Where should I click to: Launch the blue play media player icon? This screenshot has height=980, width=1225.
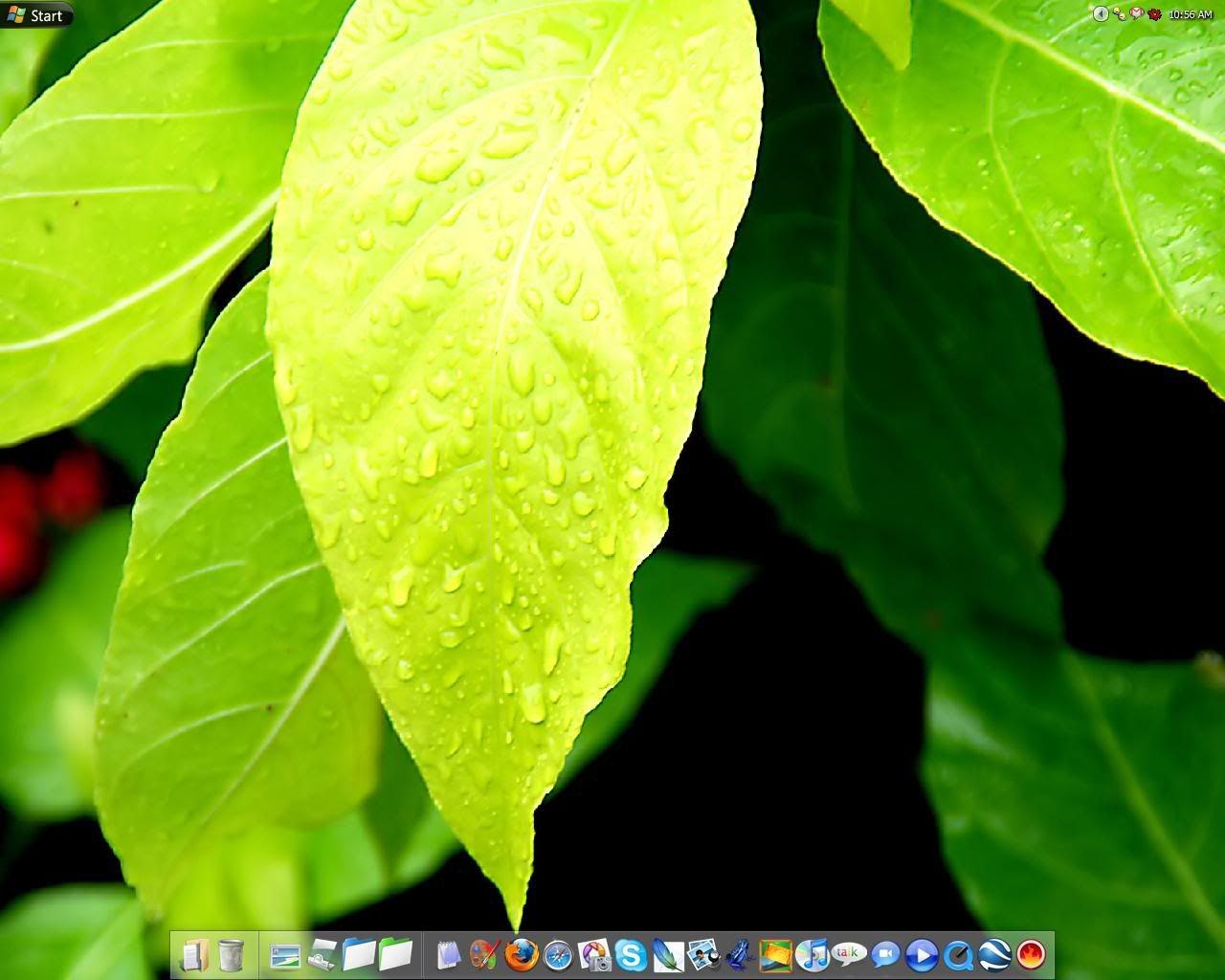922,954
